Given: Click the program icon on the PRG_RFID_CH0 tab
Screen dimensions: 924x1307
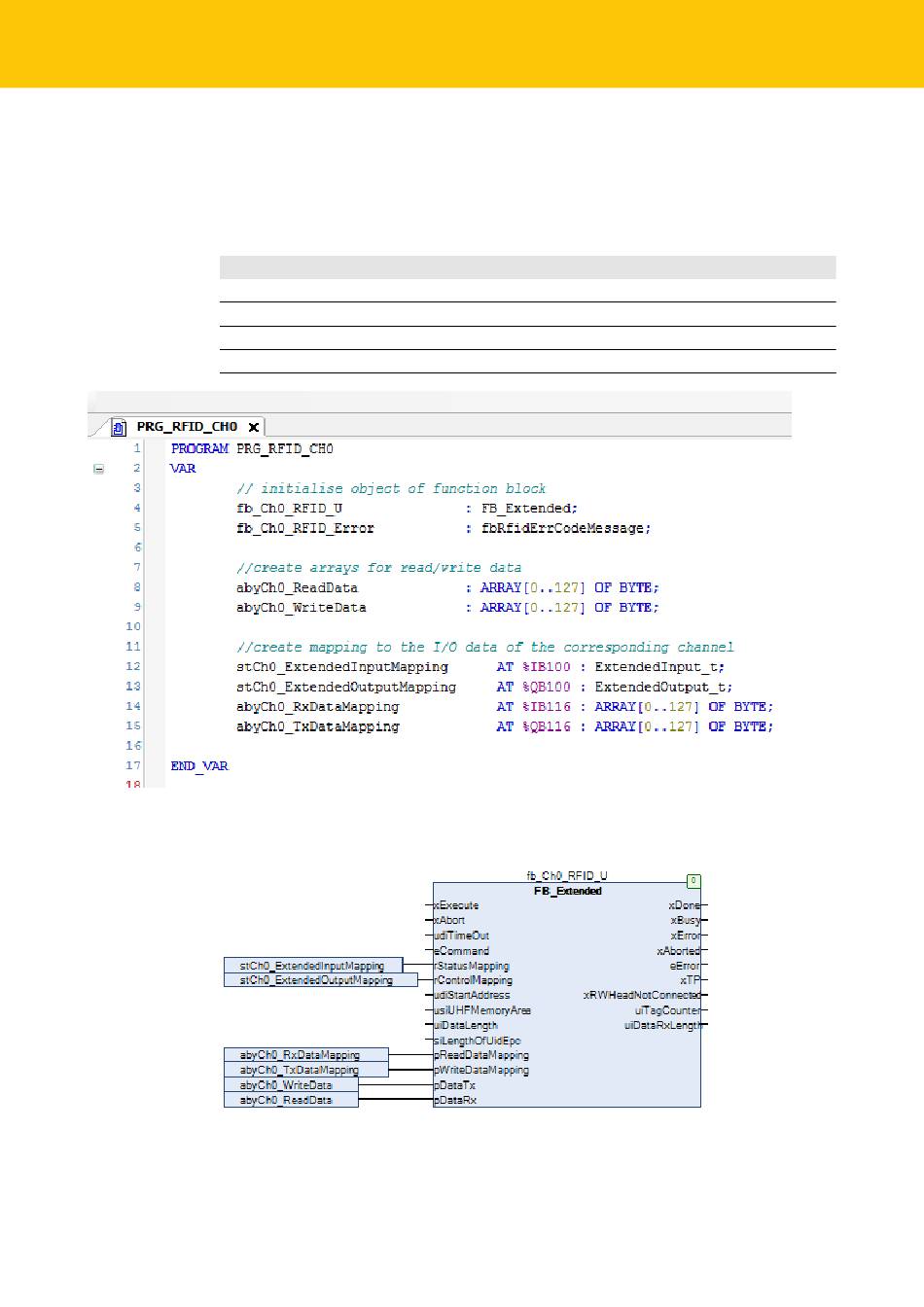Looking at the screenshot, I should [120, 427].
